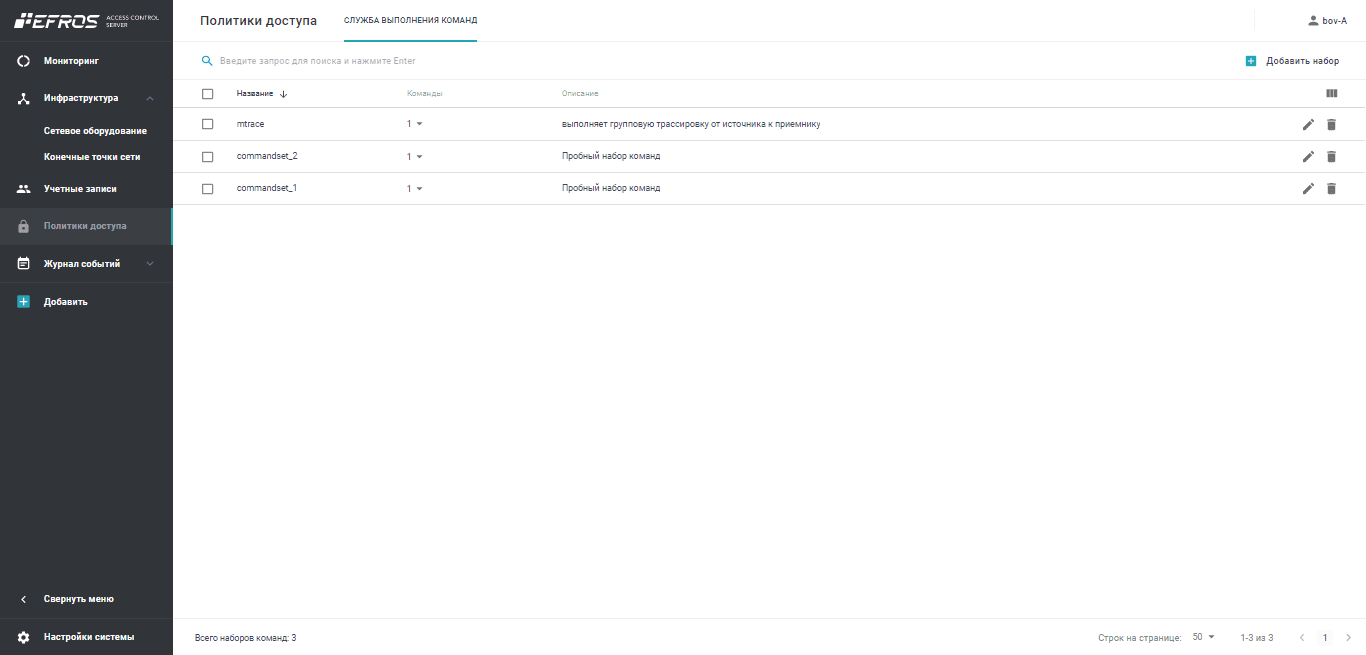Open Учетные записи menu item

(86, 189)
